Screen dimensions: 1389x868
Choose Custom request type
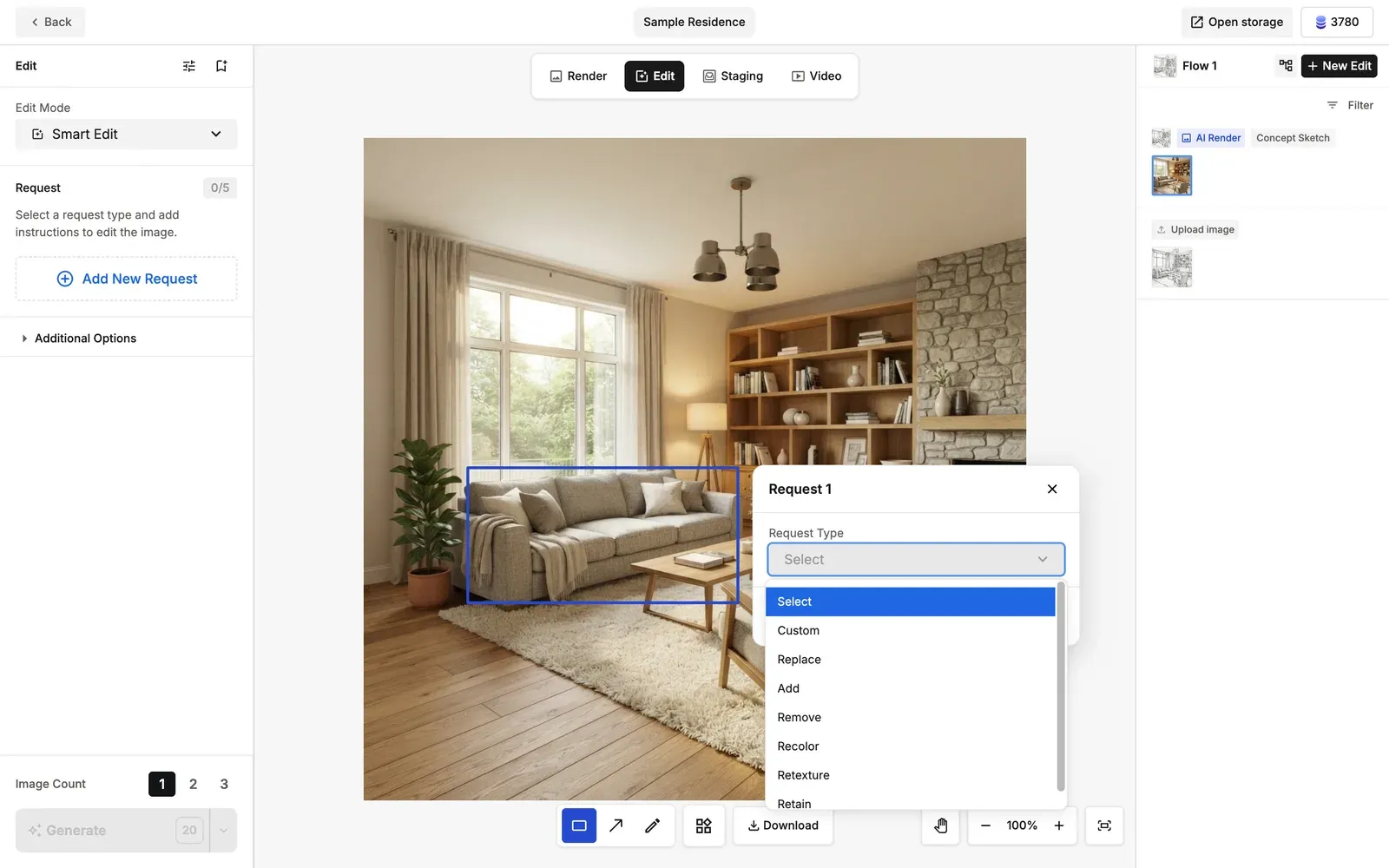(910, 630)
